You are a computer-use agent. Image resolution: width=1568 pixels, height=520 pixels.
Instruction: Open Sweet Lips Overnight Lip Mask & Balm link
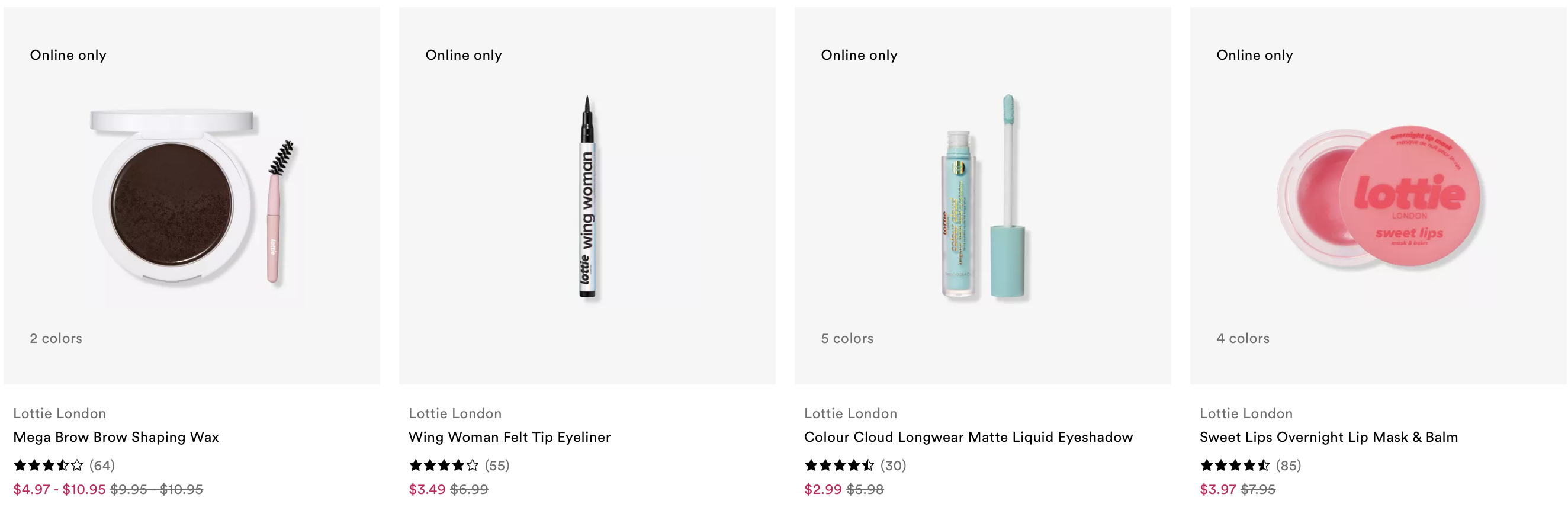(1329, 437)
